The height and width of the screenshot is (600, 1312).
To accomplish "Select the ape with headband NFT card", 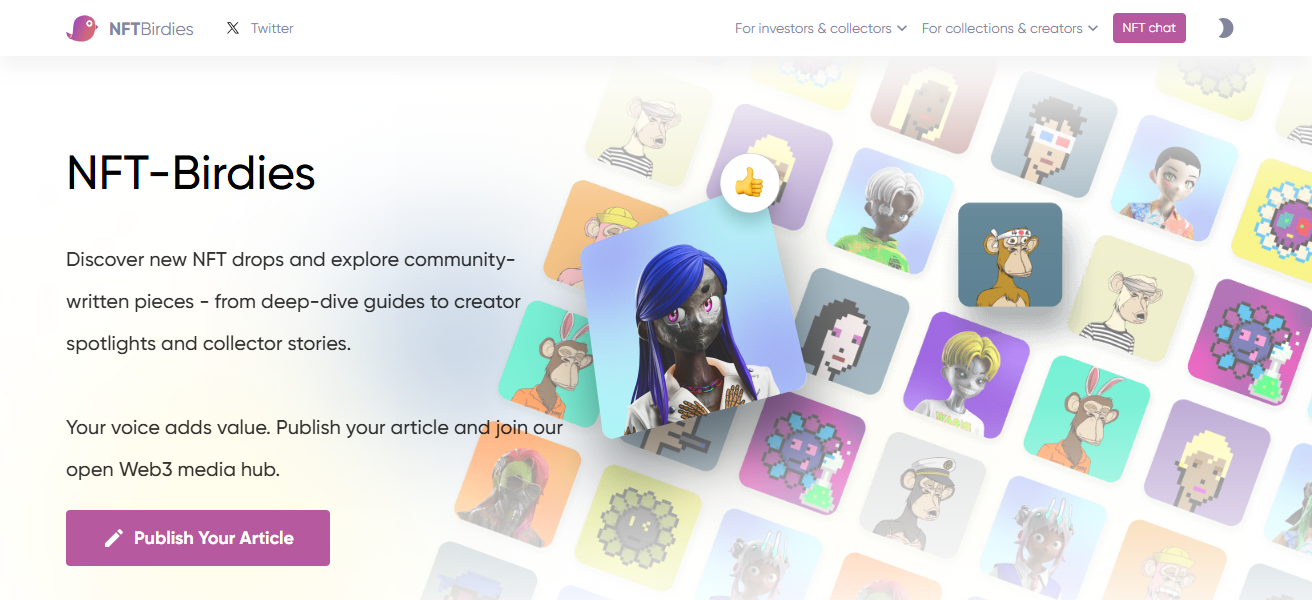I will [1010, 255].
